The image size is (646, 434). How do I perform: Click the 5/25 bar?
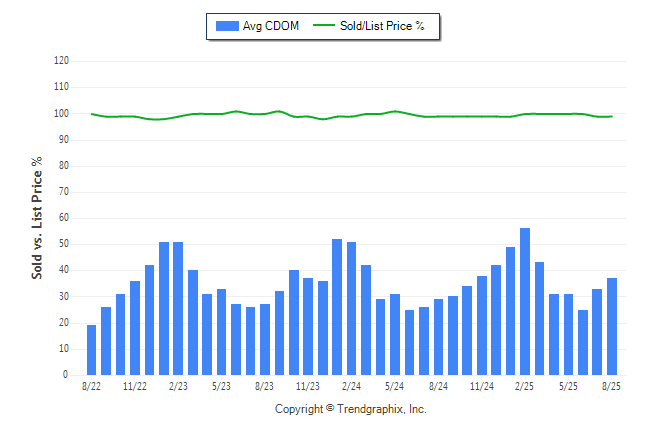(x=569, y=334)
